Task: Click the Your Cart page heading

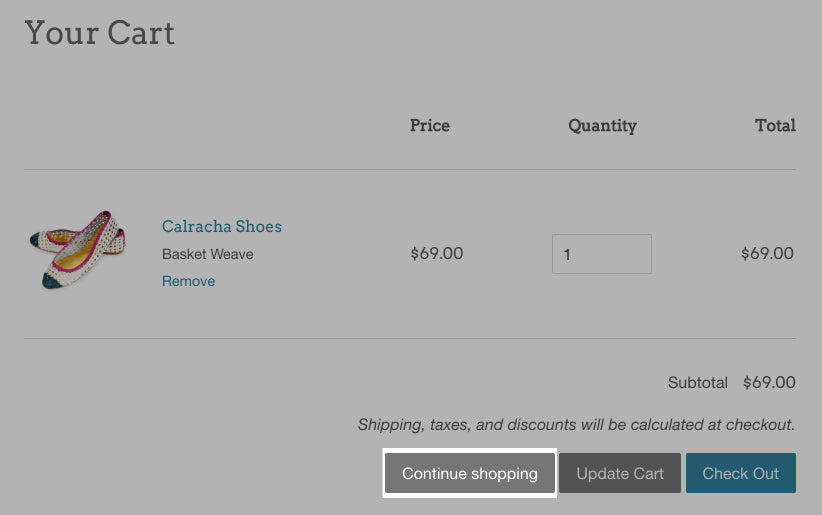Action: pos(99,32)
